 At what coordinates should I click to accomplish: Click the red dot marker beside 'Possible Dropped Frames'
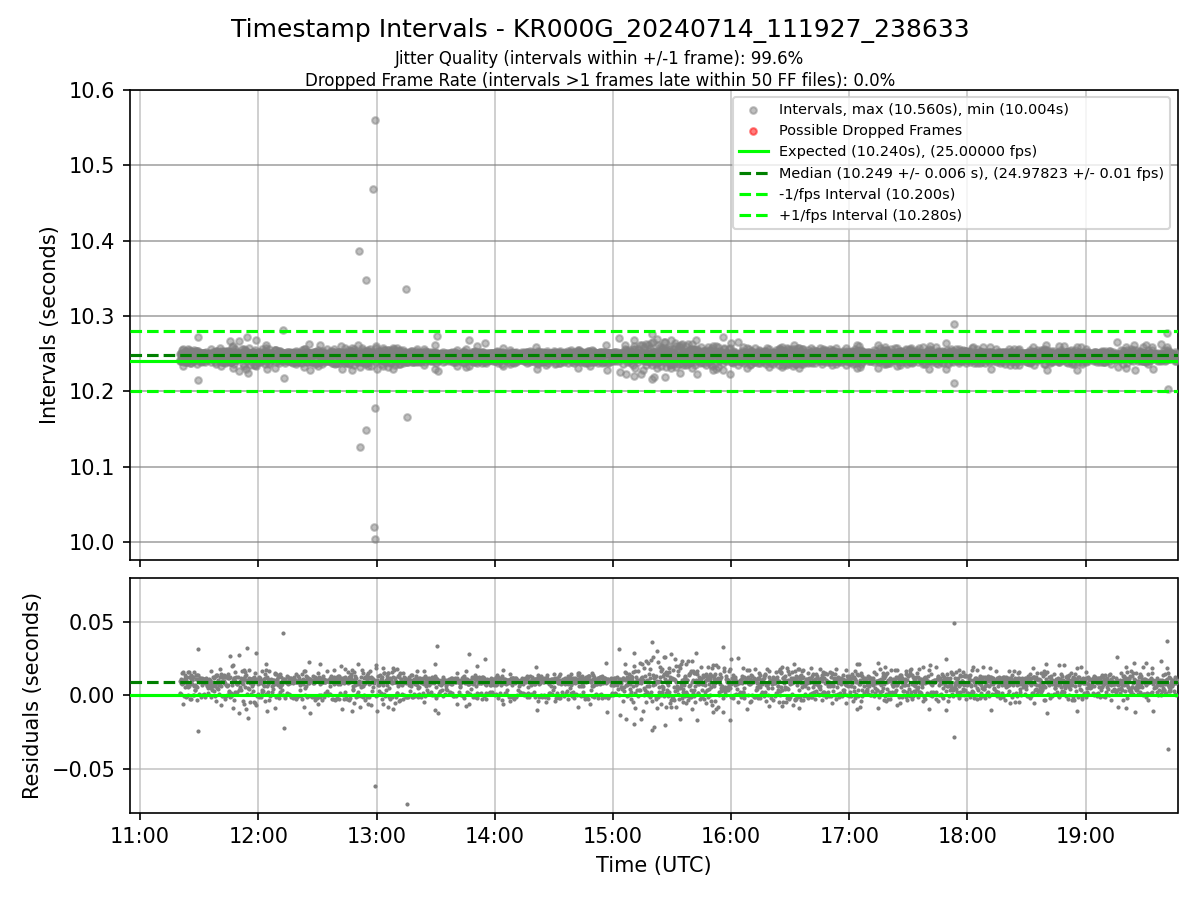pos(754,131)
